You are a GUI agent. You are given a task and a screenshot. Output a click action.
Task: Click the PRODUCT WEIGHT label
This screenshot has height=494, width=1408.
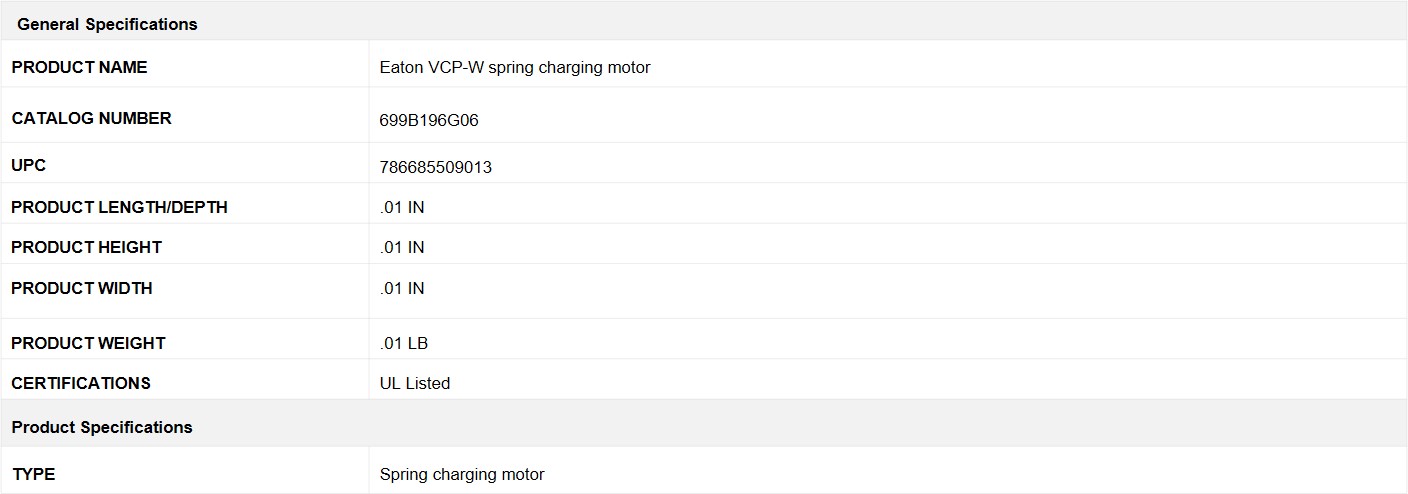[x=89, y=343]
